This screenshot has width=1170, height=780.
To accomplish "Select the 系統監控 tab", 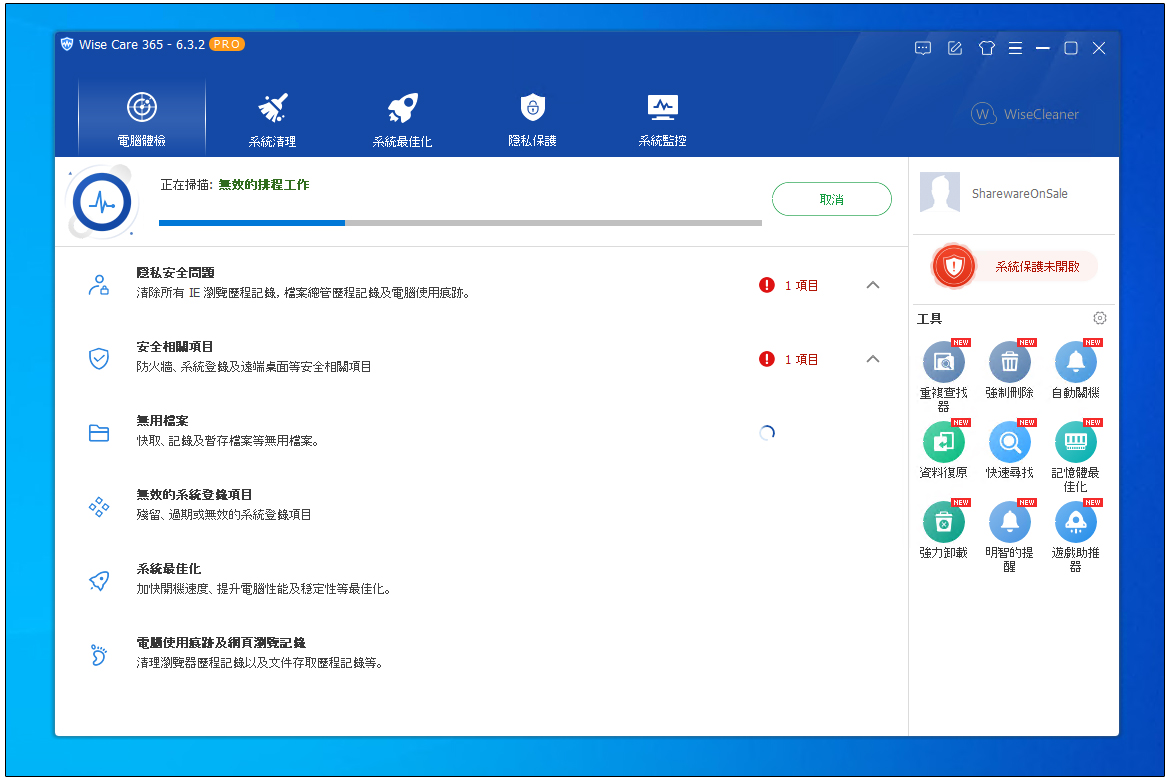I will (x=663, y=118).
